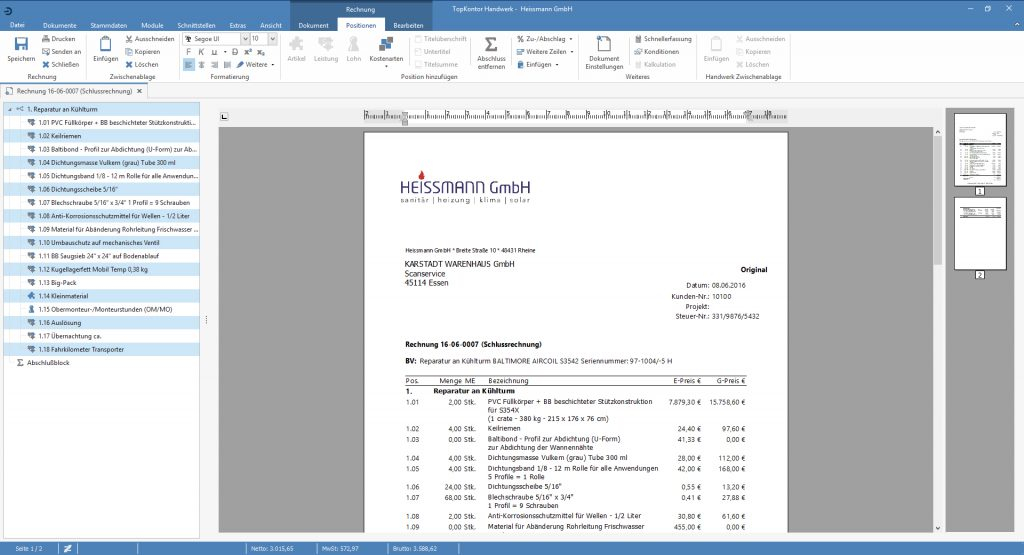Print the invoice with Drucken
The image size is (1024, 555).
[x=57, y=38]
